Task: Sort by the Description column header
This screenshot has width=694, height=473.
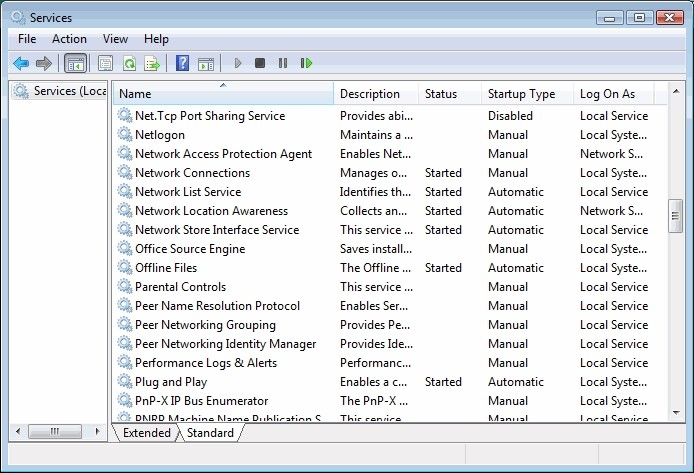Action: point(376,93)
